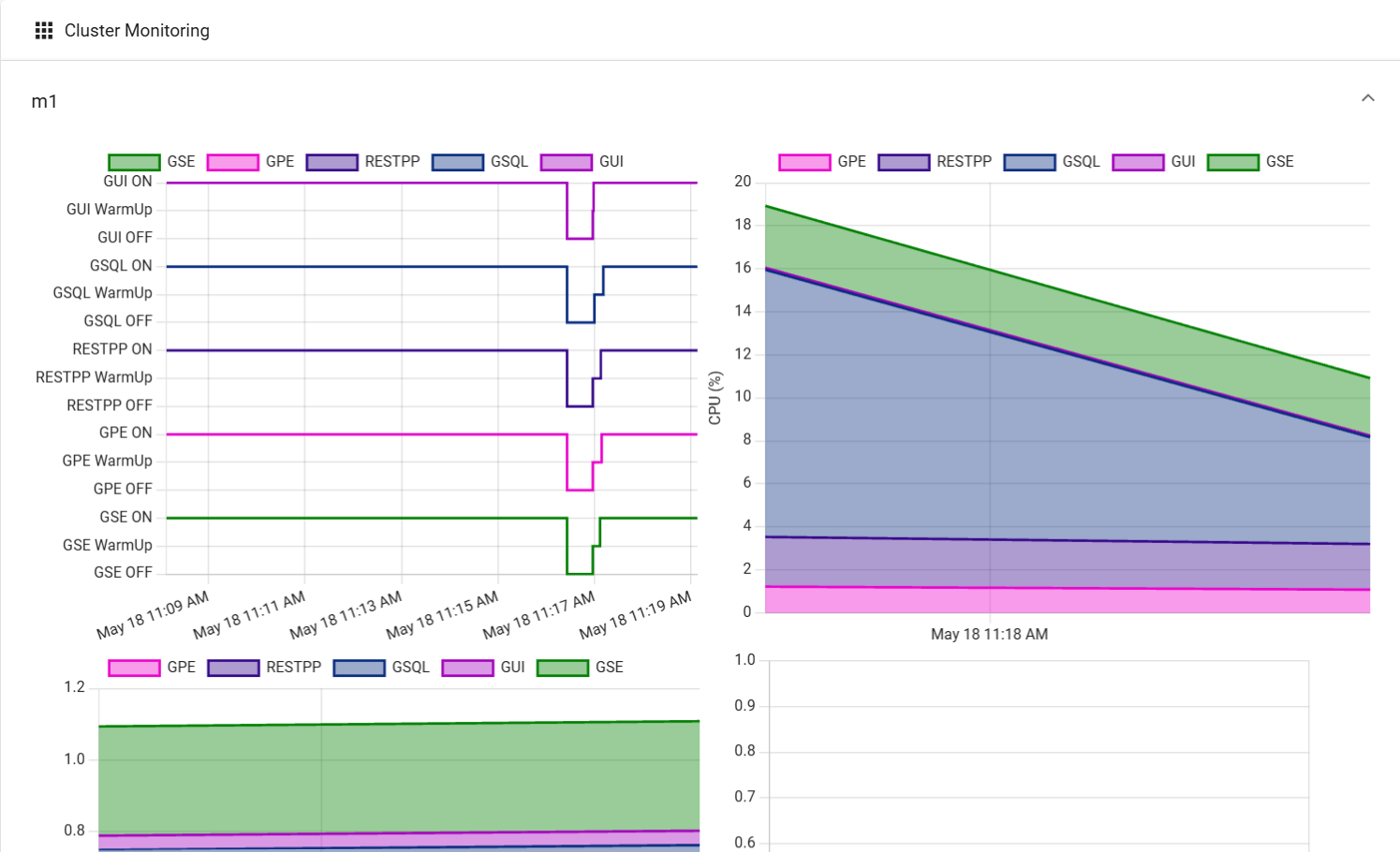Click the m1 machine name heading

44,101
